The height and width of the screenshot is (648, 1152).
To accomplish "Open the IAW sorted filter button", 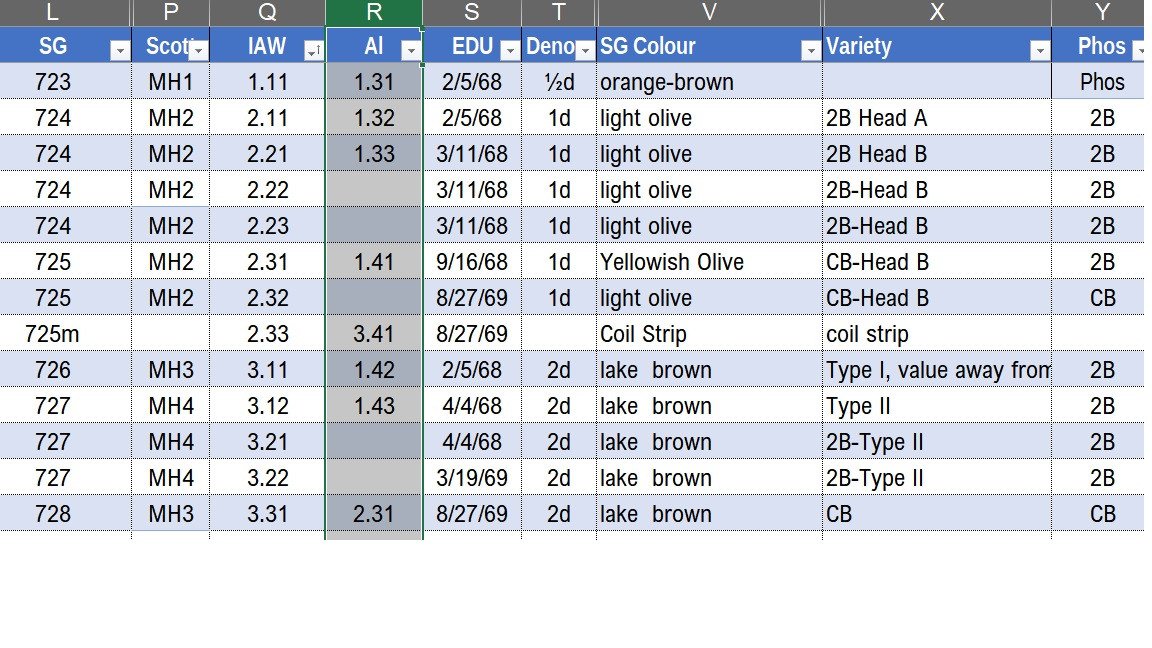I will point(313,50).
